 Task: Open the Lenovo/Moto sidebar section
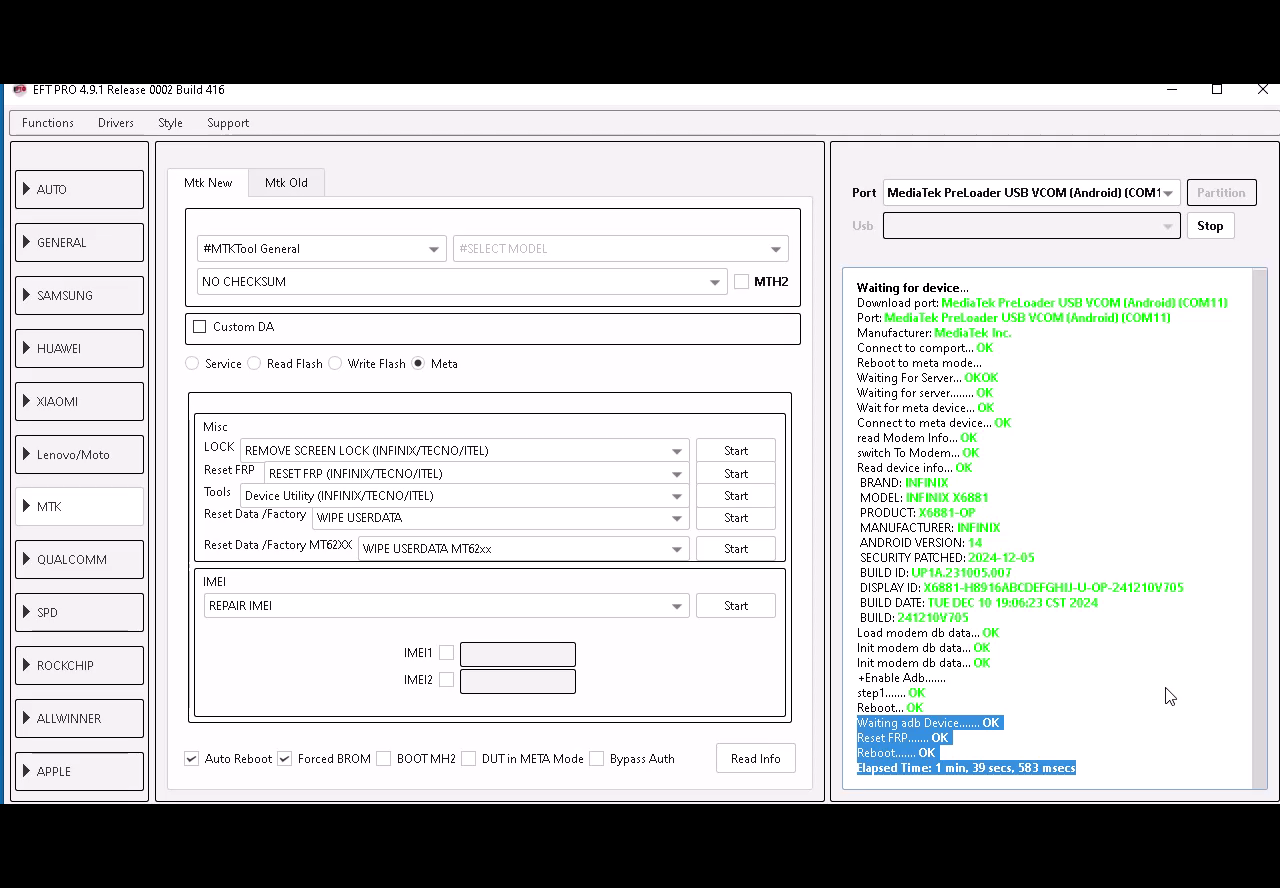(79, 454)
